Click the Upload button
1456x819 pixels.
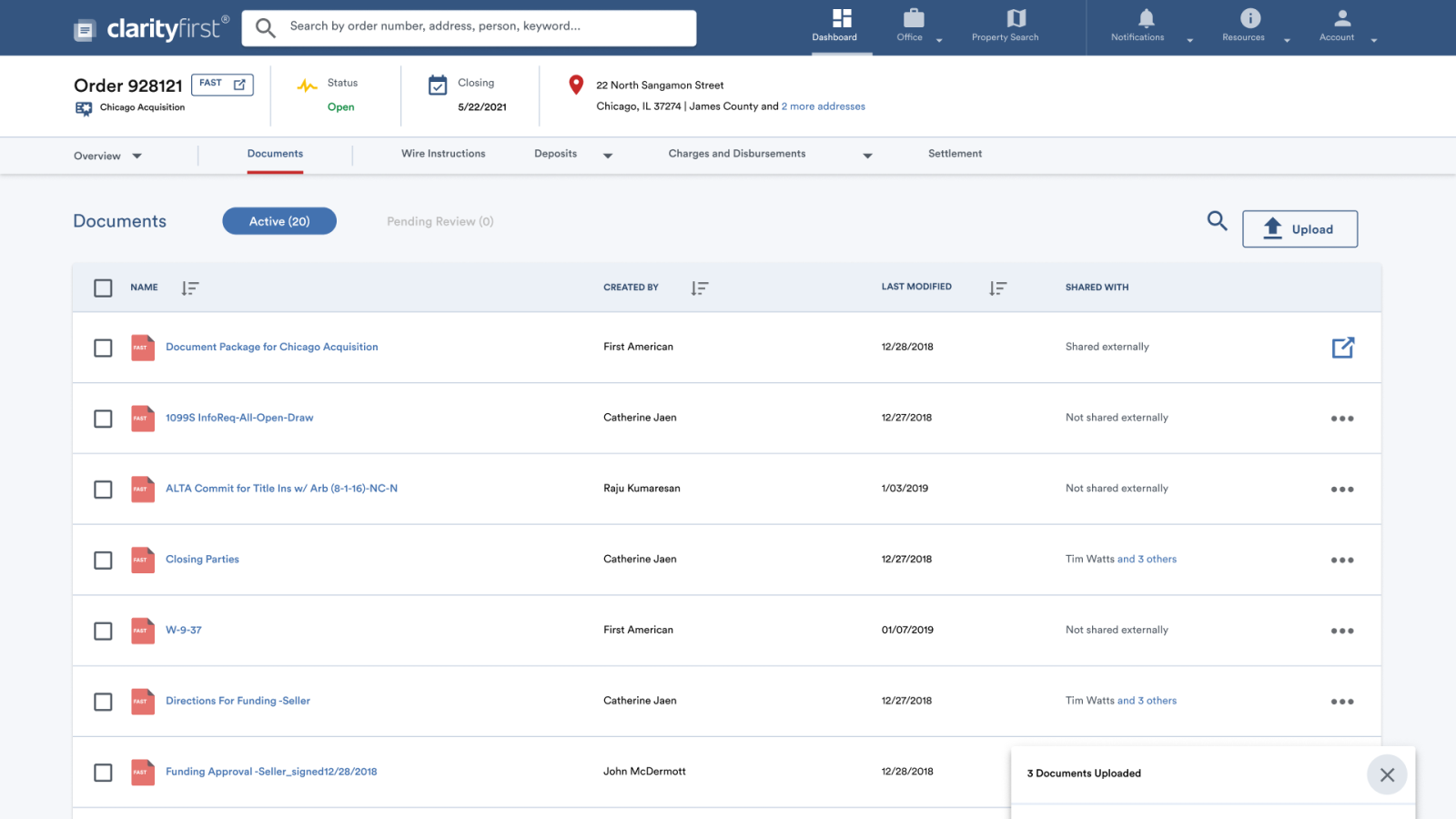tap(1299, 228)
